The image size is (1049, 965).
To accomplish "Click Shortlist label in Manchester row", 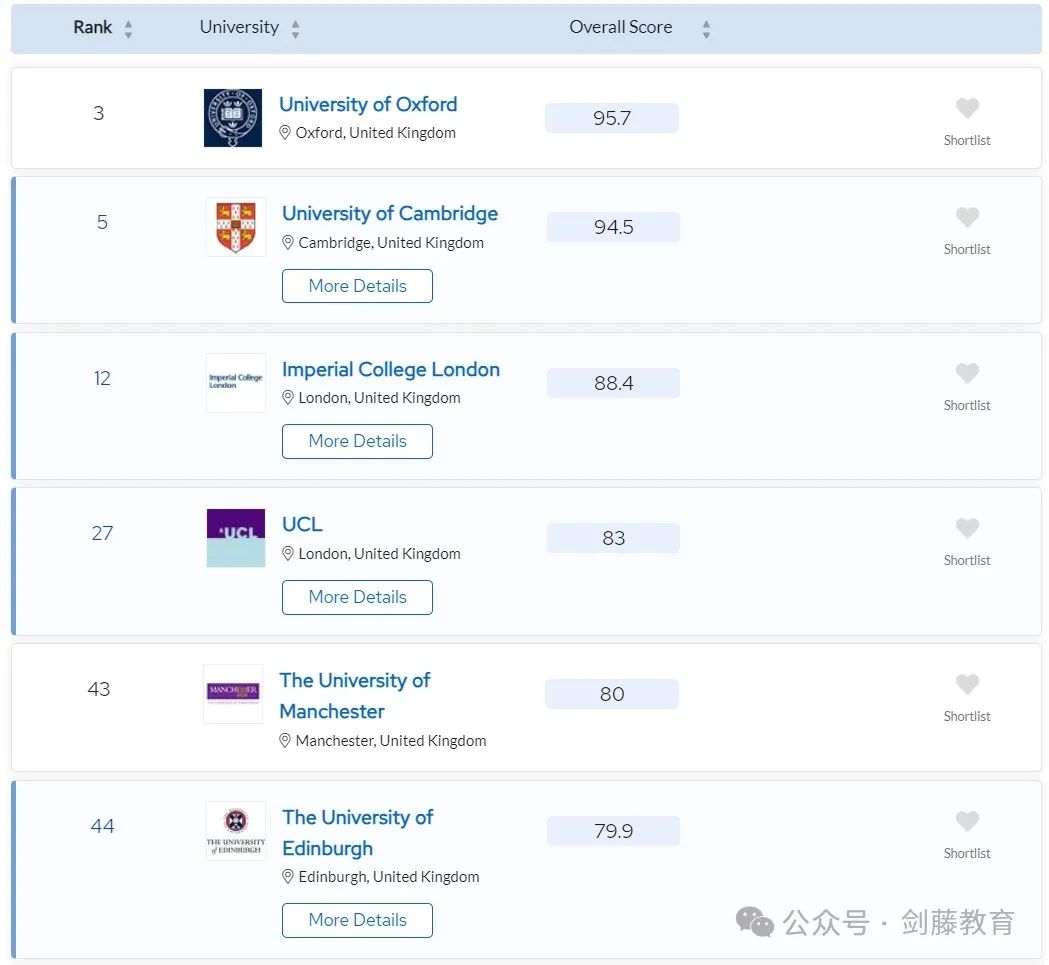I will coord(967,717).
